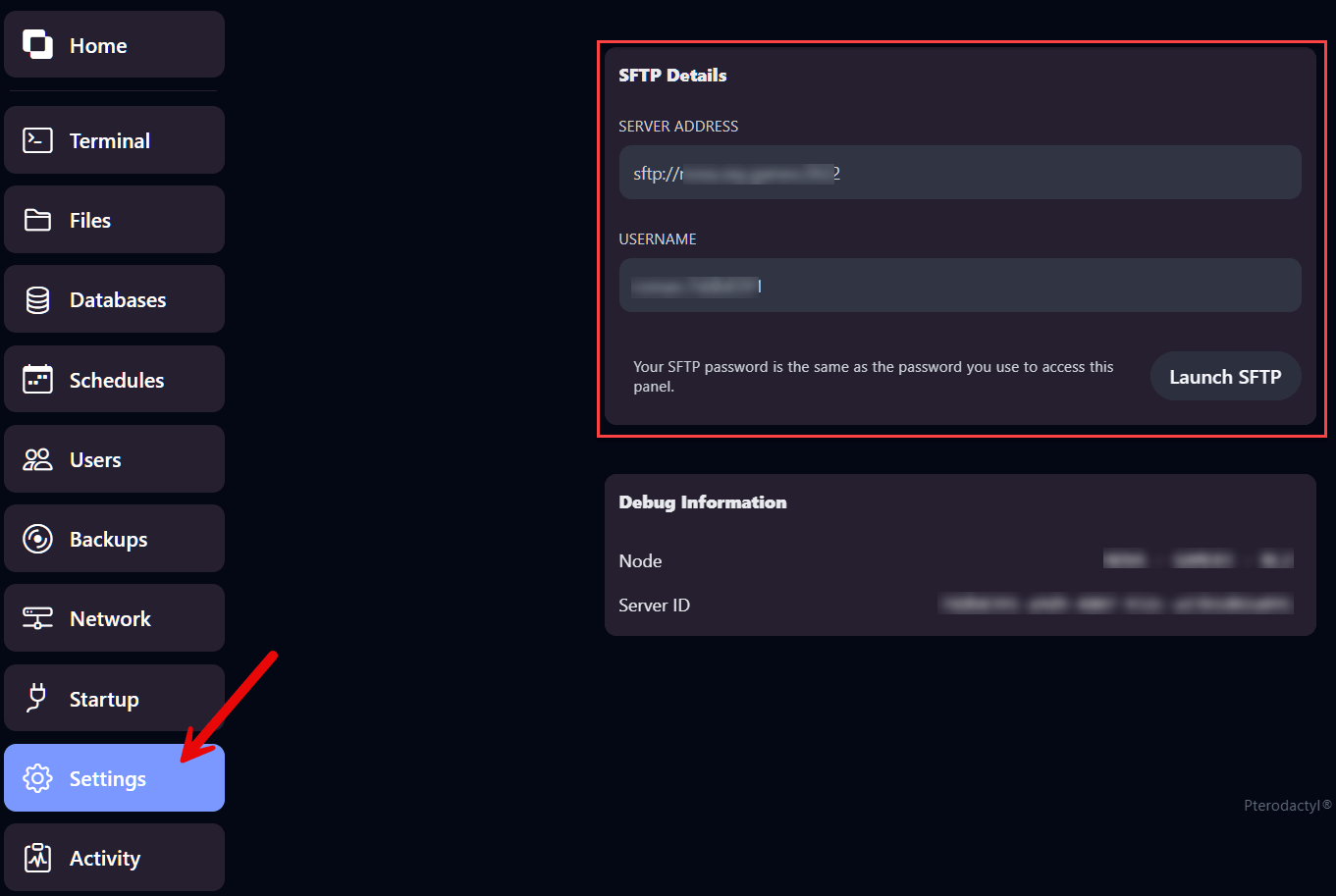
Task: Select the Users icon
Action: (37, 458)
